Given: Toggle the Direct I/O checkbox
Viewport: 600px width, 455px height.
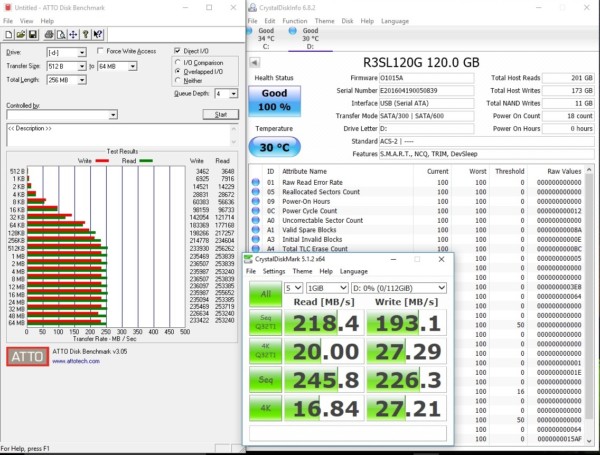Looking at the screenshot, I should click(x=177, y=51).
